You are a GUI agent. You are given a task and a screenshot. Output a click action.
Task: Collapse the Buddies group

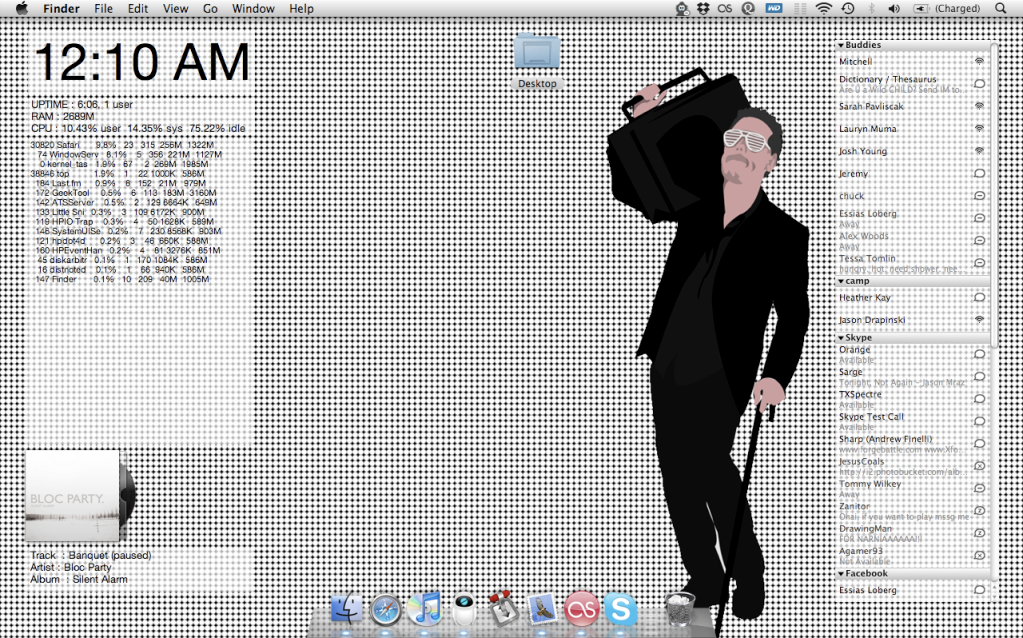841,45
